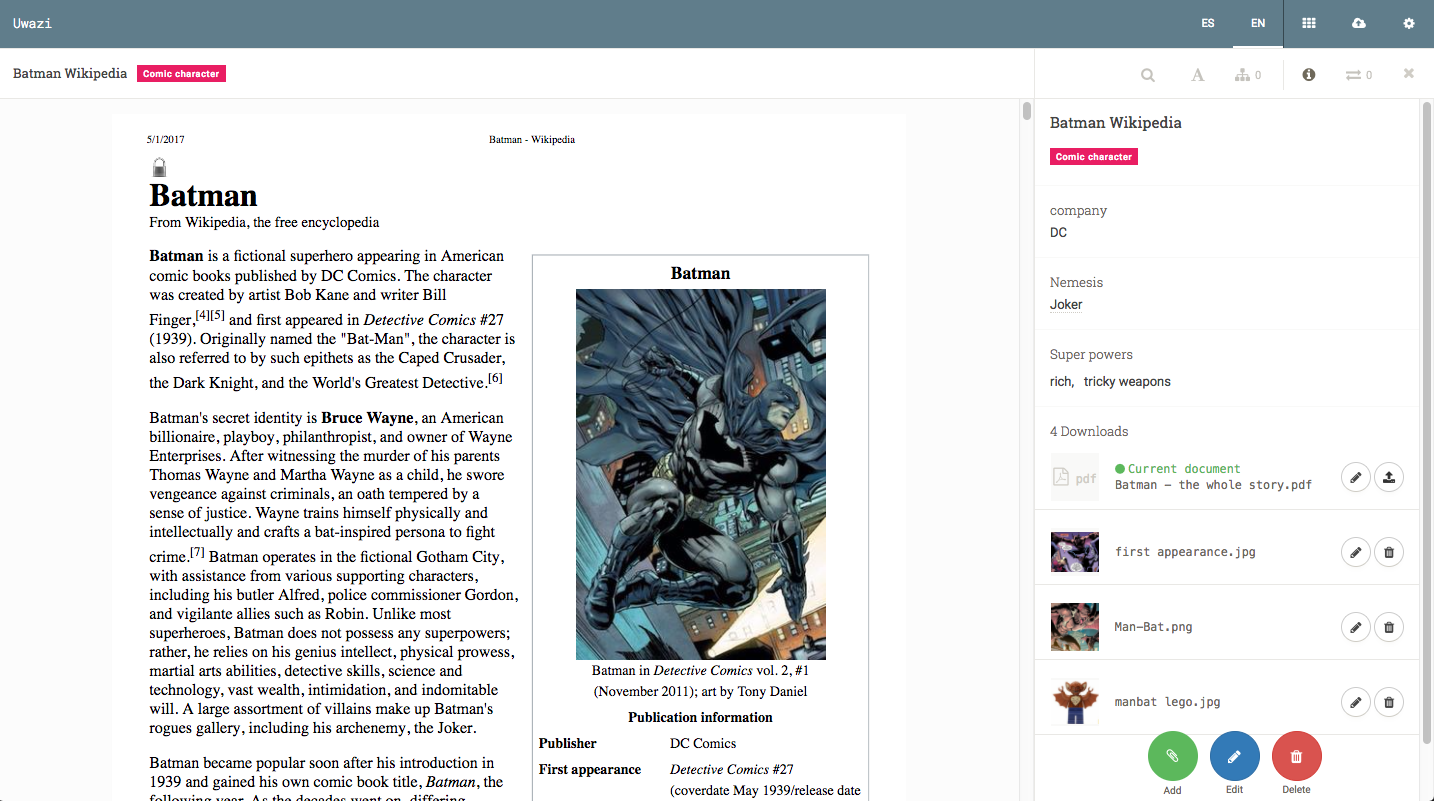This screenshot has height=801, width=1434.
Task: Close the side panel with X
Action: click(1409, 73)
